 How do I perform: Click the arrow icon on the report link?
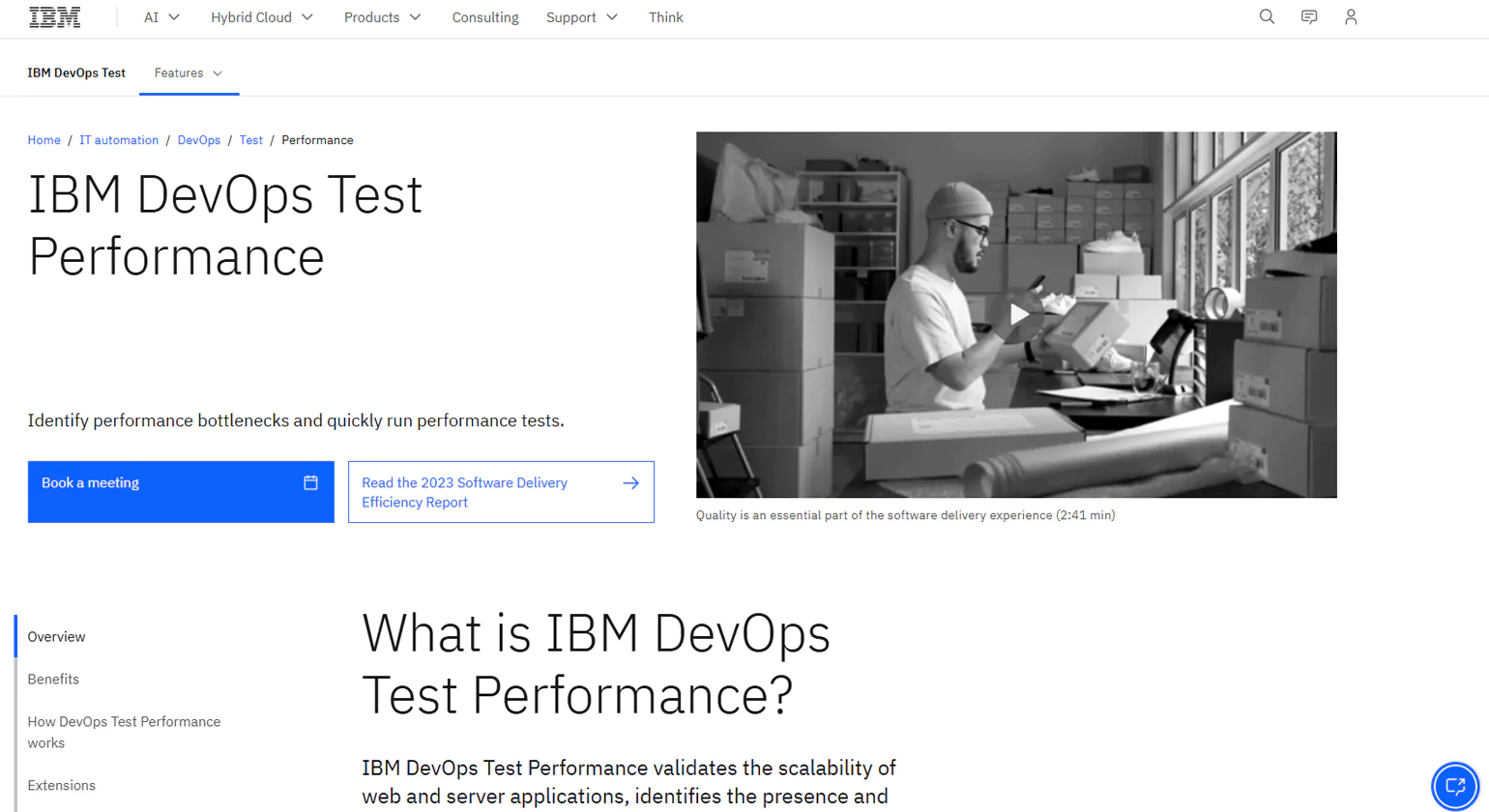pos(630,482)
